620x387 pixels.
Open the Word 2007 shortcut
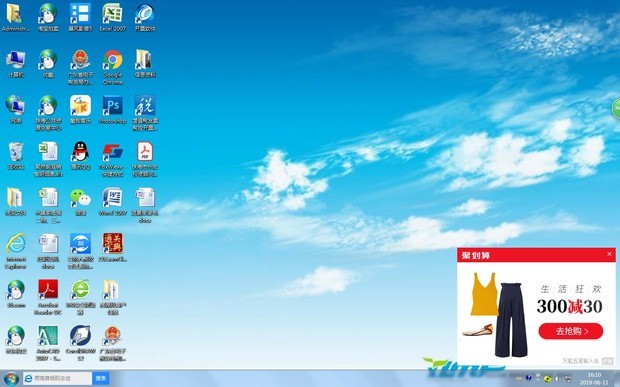[x=113, y=202]
